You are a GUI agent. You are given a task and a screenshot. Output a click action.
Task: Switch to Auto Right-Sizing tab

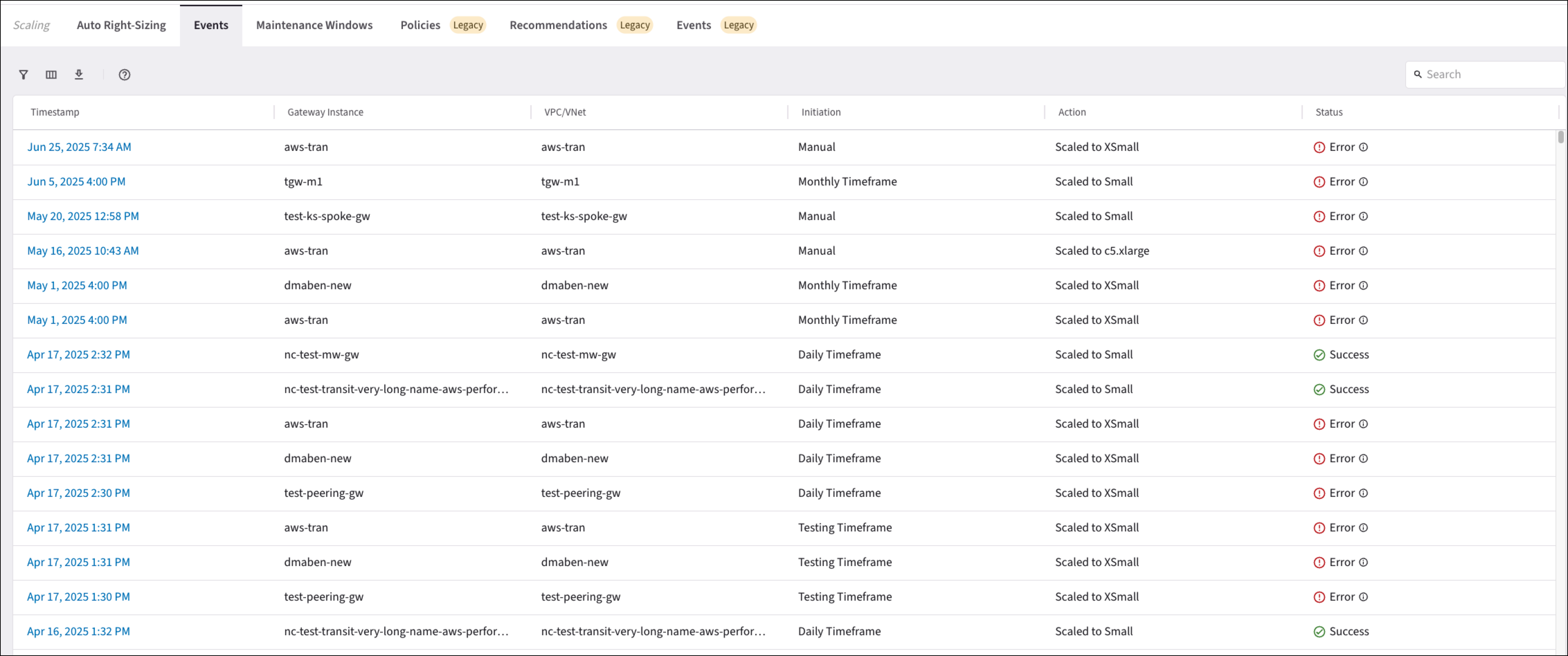coord(121,25)
